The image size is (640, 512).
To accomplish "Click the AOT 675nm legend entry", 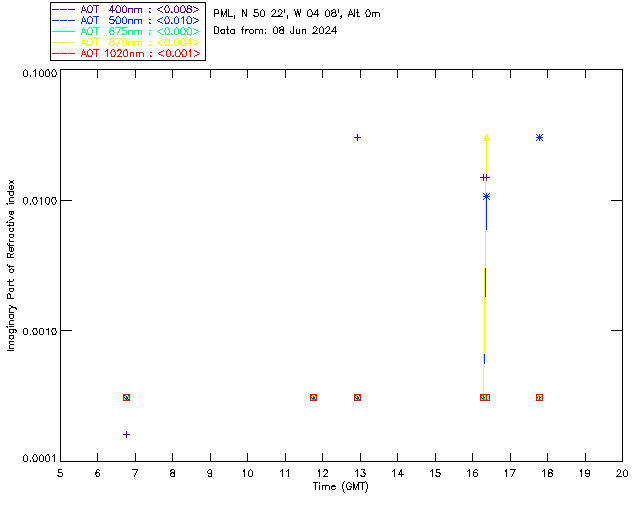I will (x=128, y=31).
